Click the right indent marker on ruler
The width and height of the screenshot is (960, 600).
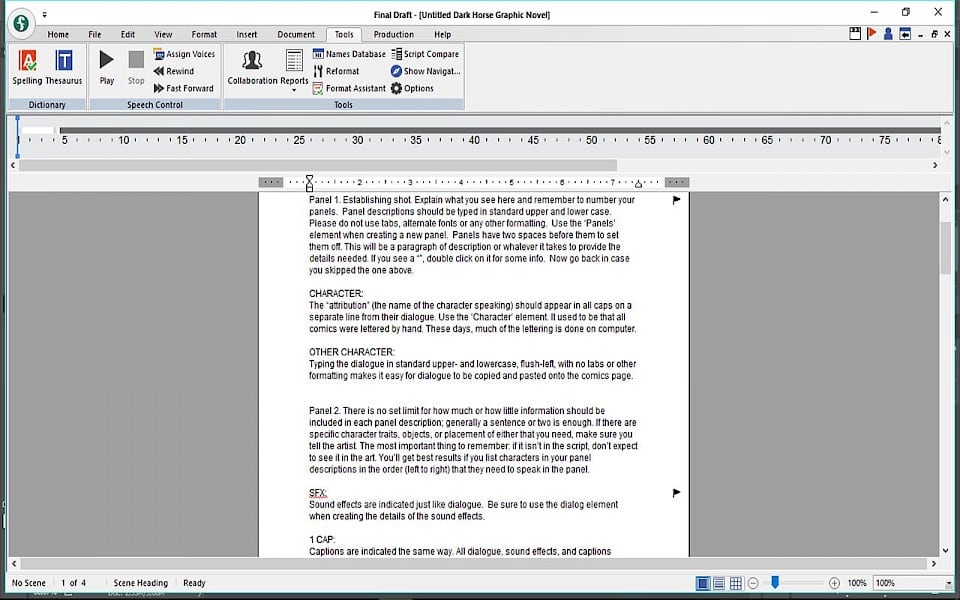tap(638, 184)
